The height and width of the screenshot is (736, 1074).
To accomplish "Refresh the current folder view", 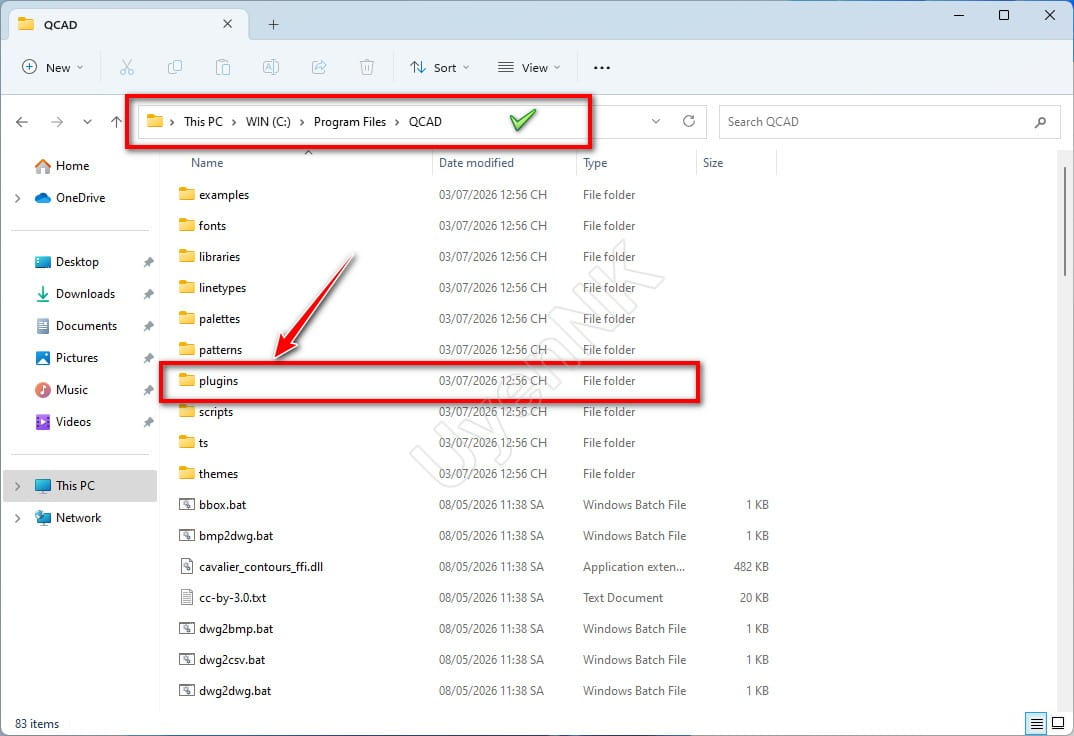I will [689, 121].
